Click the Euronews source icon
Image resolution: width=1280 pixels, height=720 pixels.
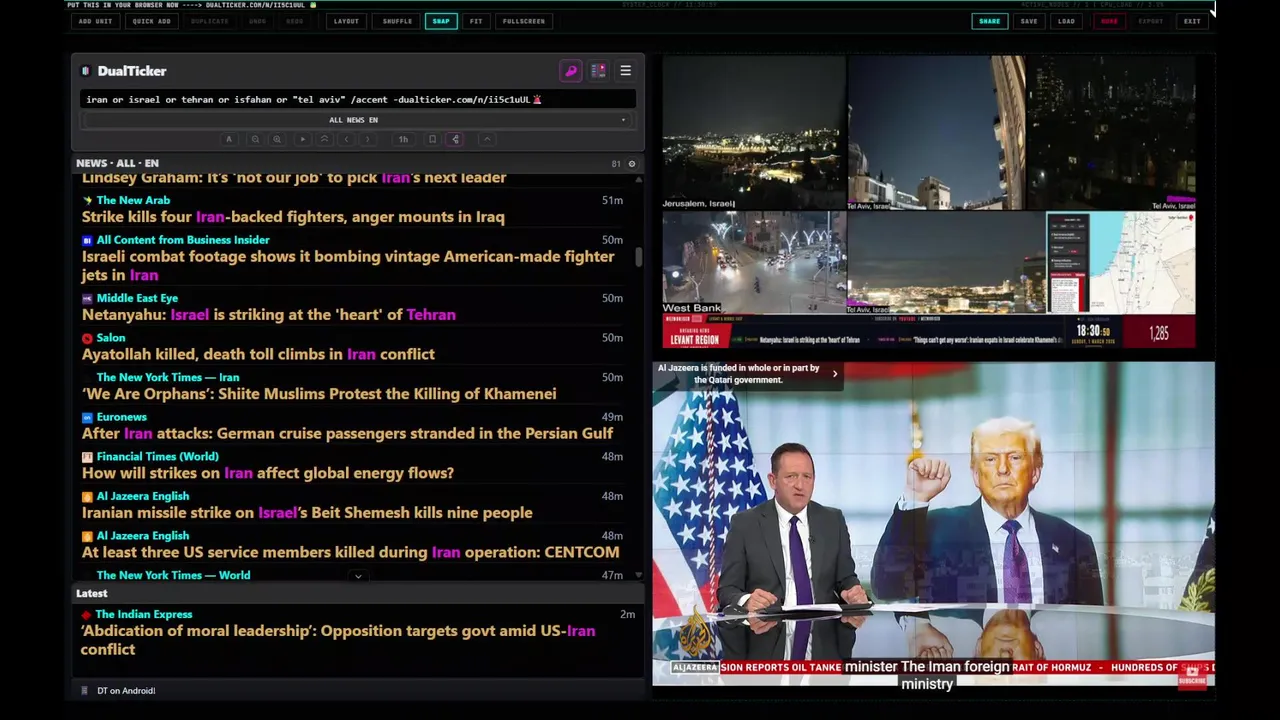[x=87, y=417]
